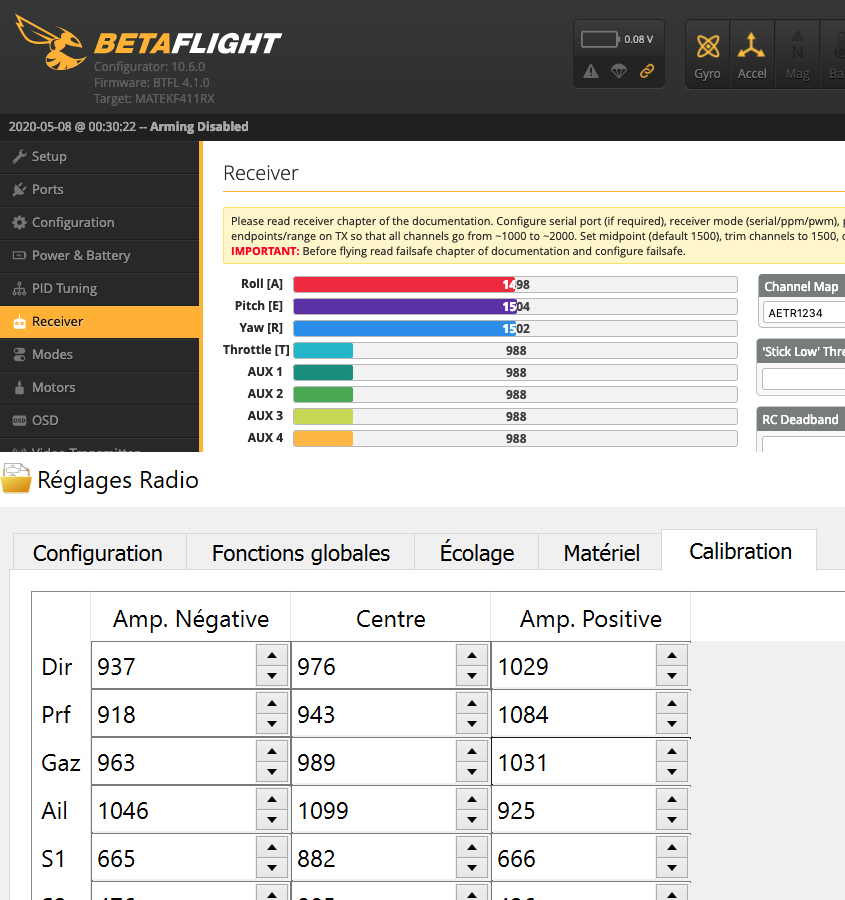Select the Receiver tab in the sidebar
845x900 pixels.
coord(100,321)
